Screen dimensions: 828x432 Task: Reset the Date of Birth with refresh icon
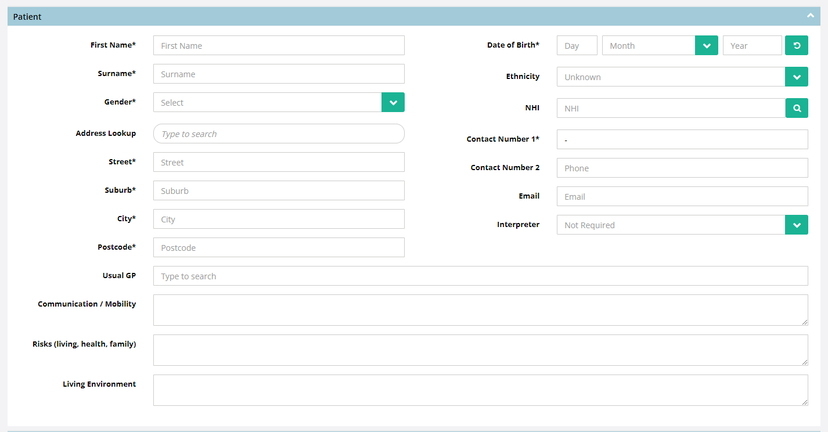pyautogui.click(x=797, y=45)
